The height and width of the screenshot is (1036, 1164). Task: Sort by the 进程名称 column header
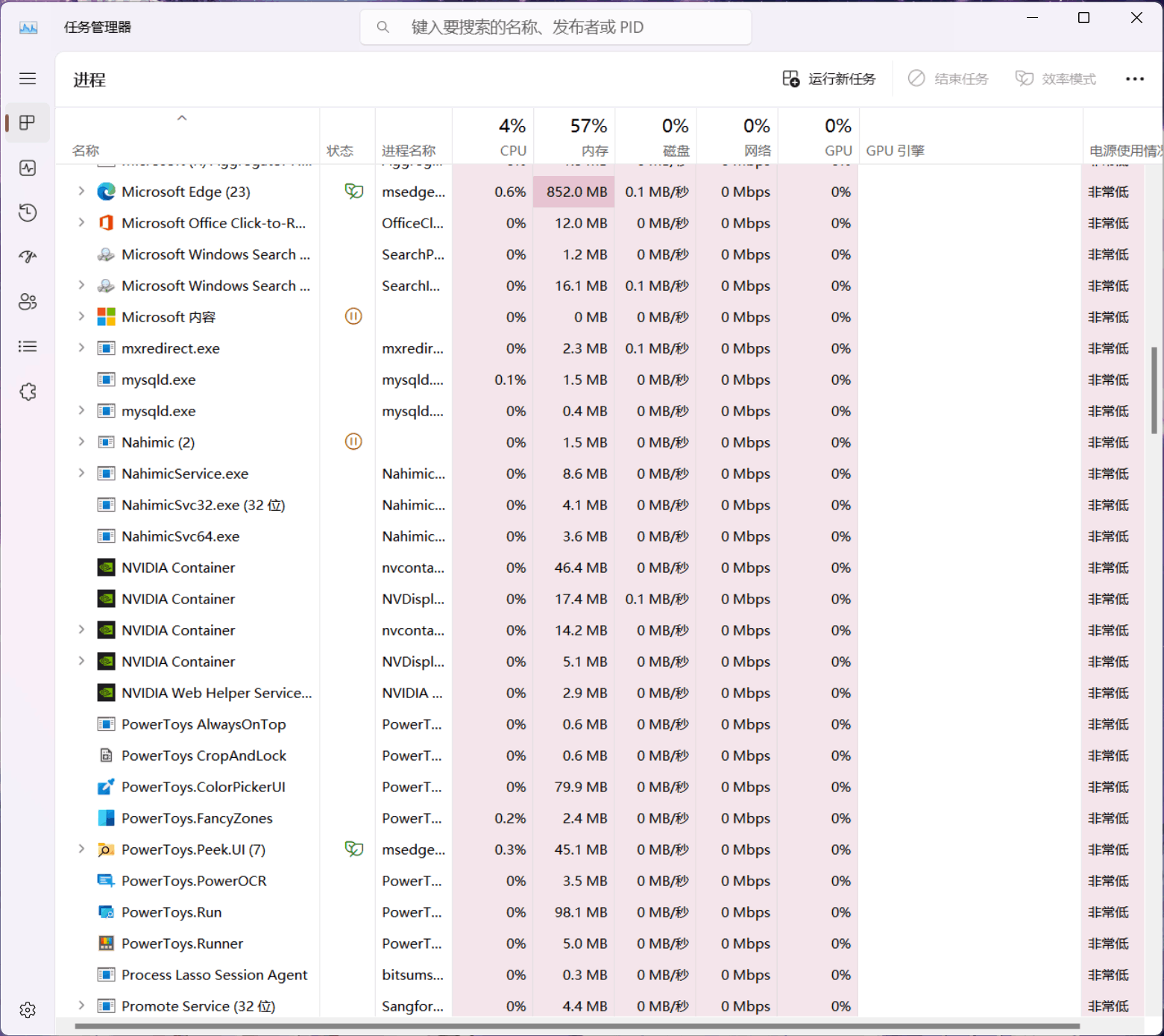tap(414, 136)
